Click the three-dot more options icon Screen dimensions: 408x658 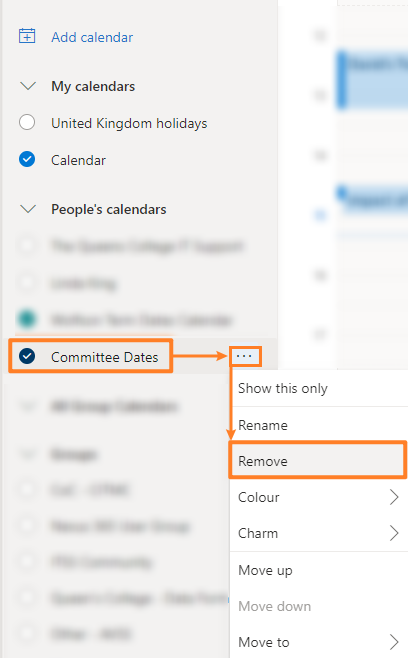click(x=244, y=356)
